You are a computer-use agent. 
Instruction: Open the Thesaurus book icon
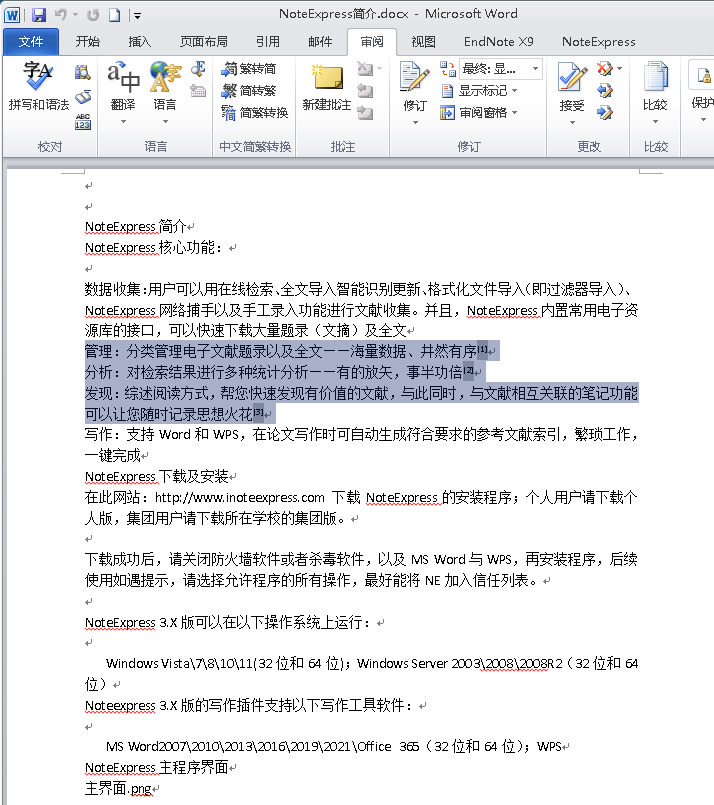pyautogui.click(x=83, y=97)
